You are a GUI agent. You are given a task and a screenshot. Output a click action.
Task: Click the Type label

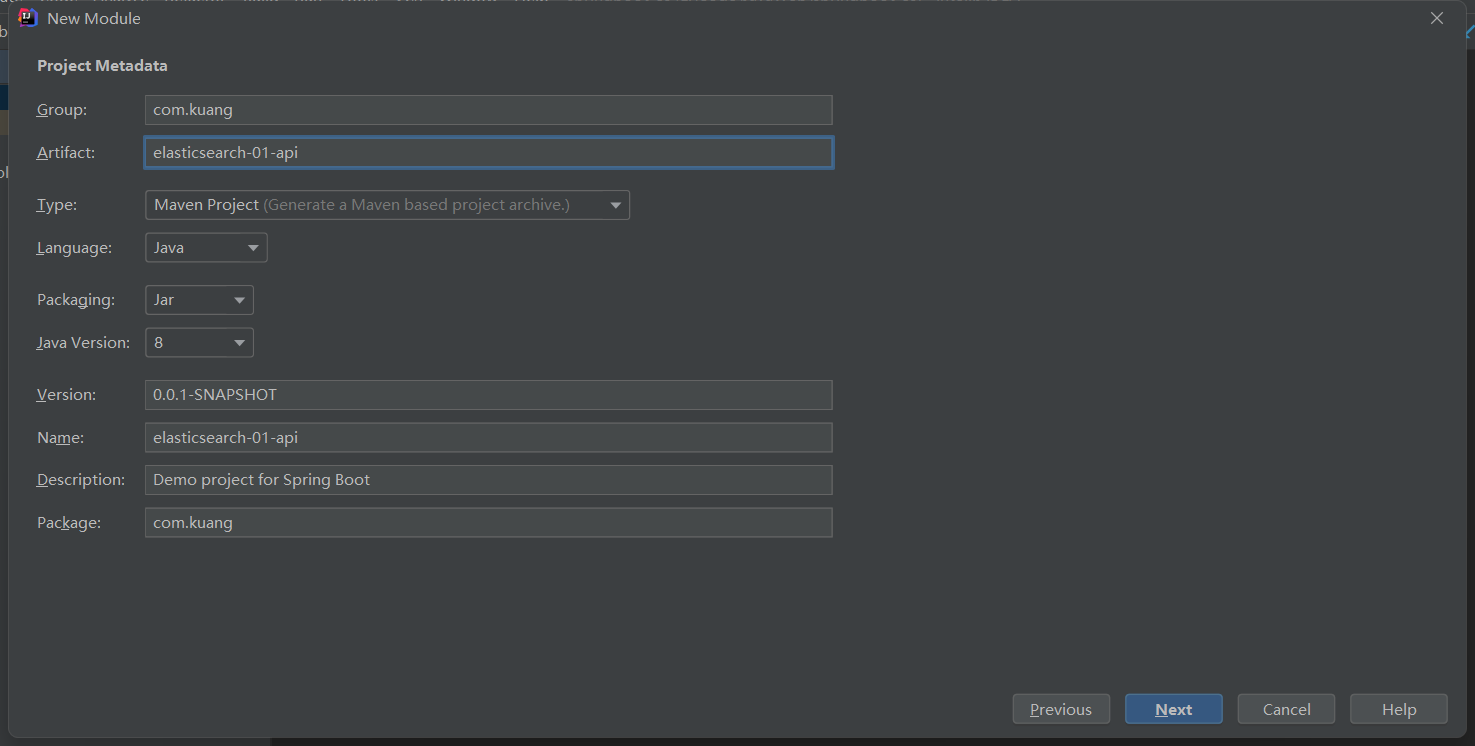click(57, 205)
